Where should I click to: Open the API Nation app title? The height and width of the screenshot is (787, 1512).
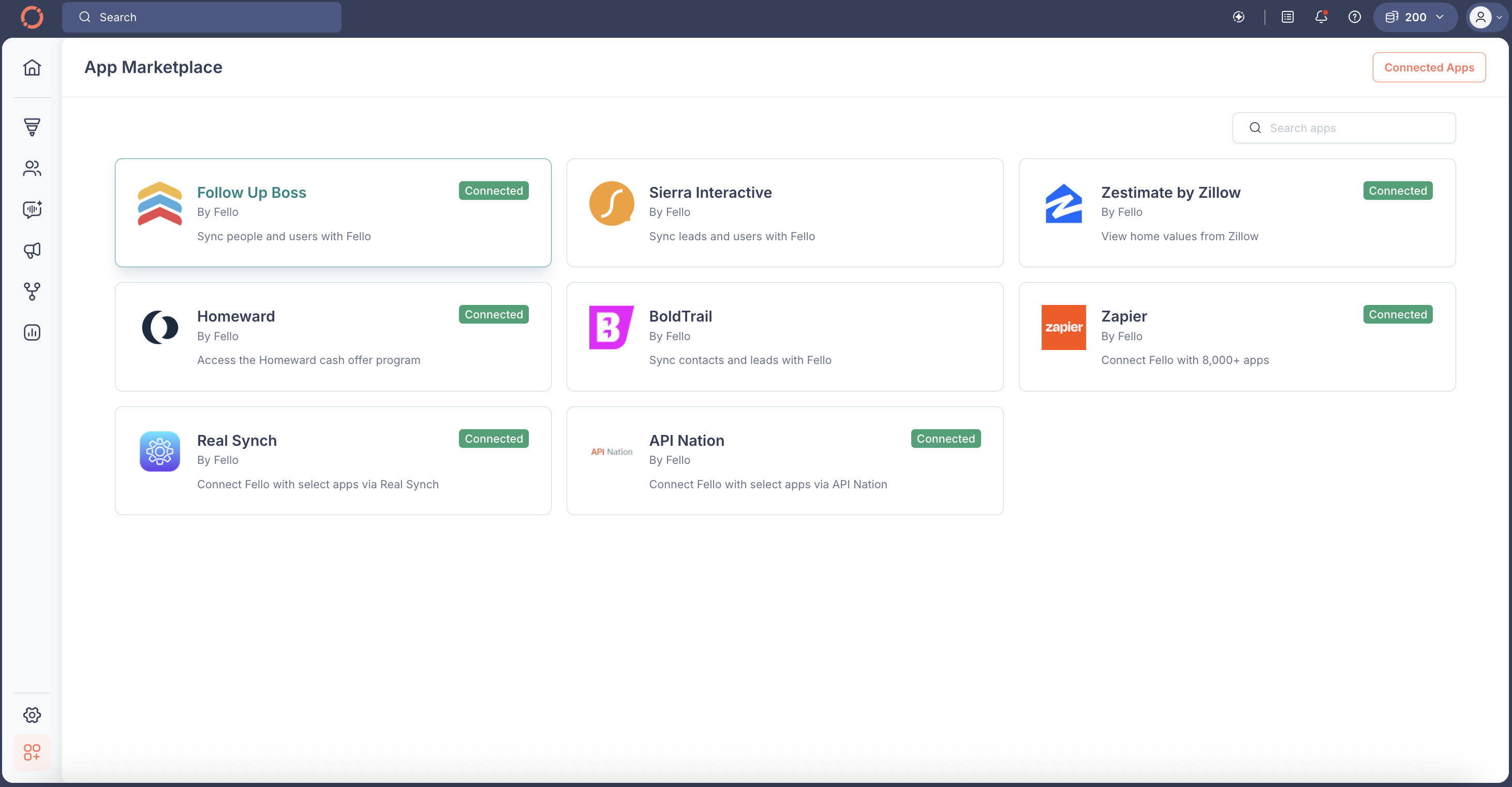(x=686, y=440)
